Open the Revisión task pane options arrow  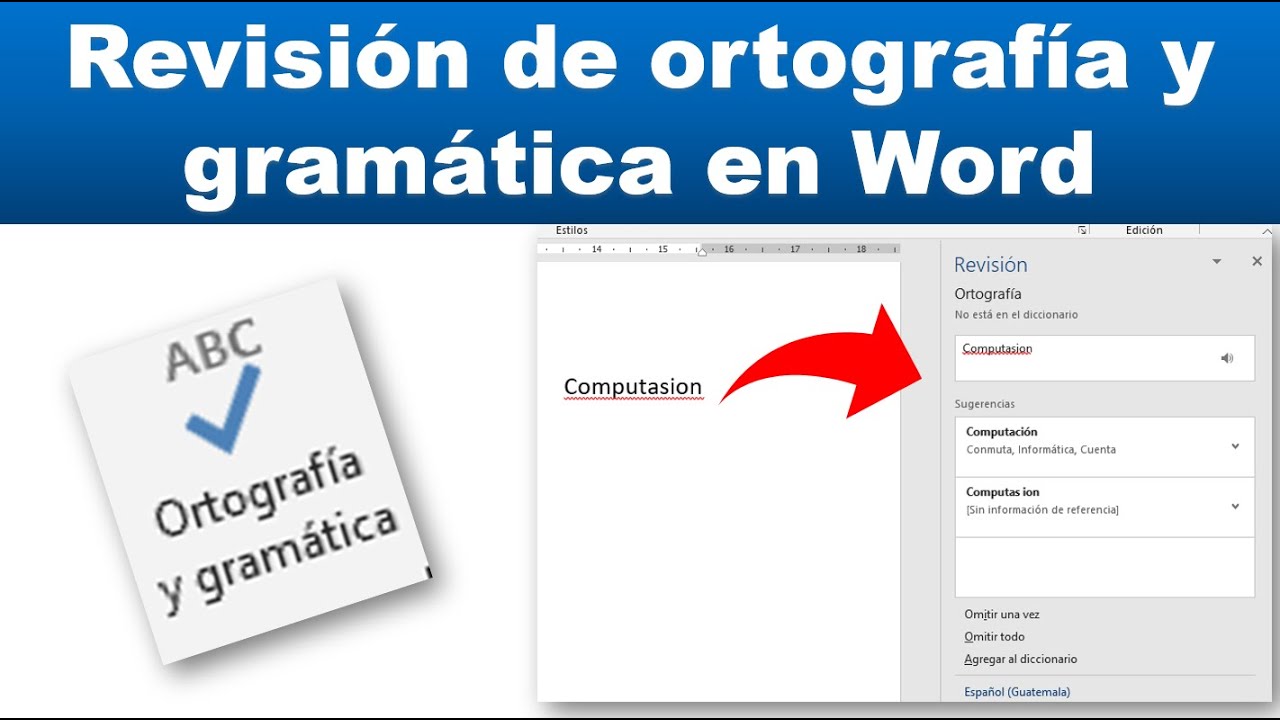point(1217,262)
